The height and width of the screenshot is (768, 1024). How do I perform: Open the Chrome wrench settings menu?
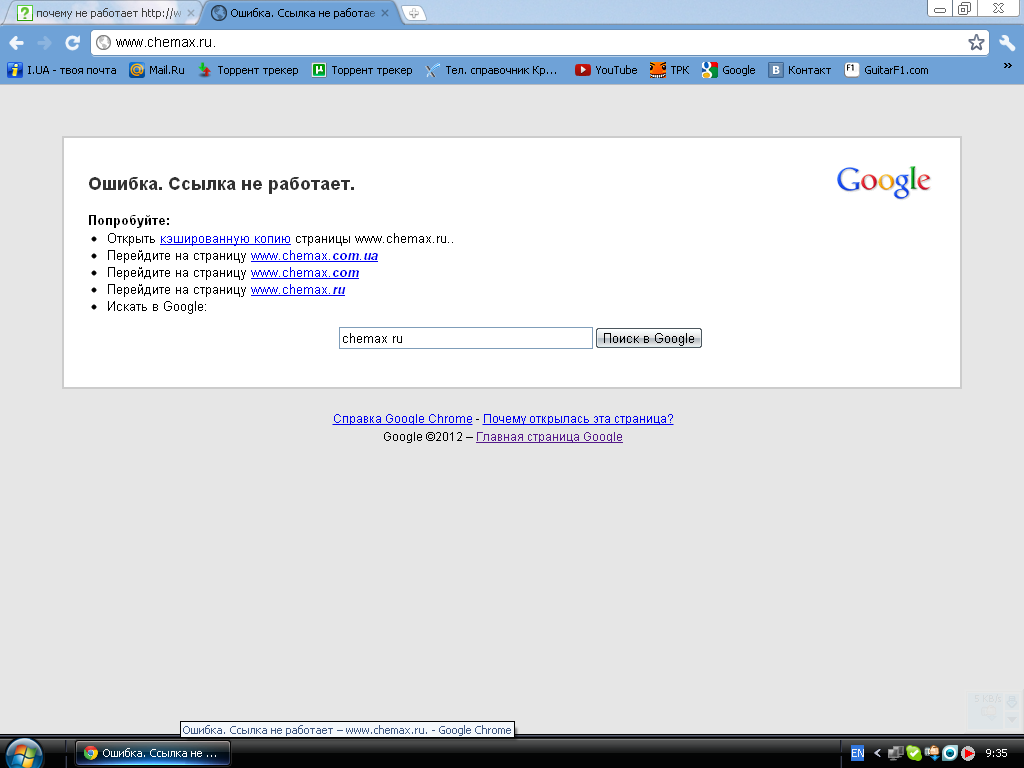(1007, 43)
